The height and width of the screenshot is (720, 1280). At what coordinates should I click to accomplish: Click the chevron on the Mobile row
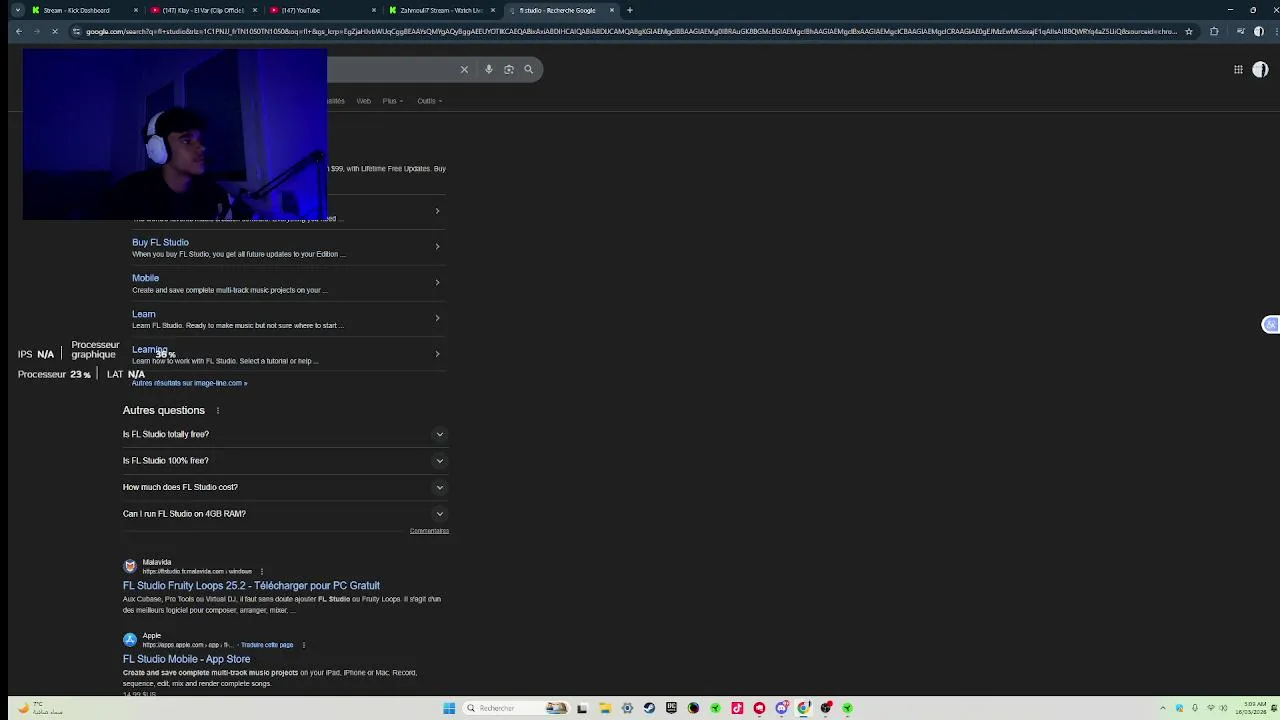coord(437,282)
